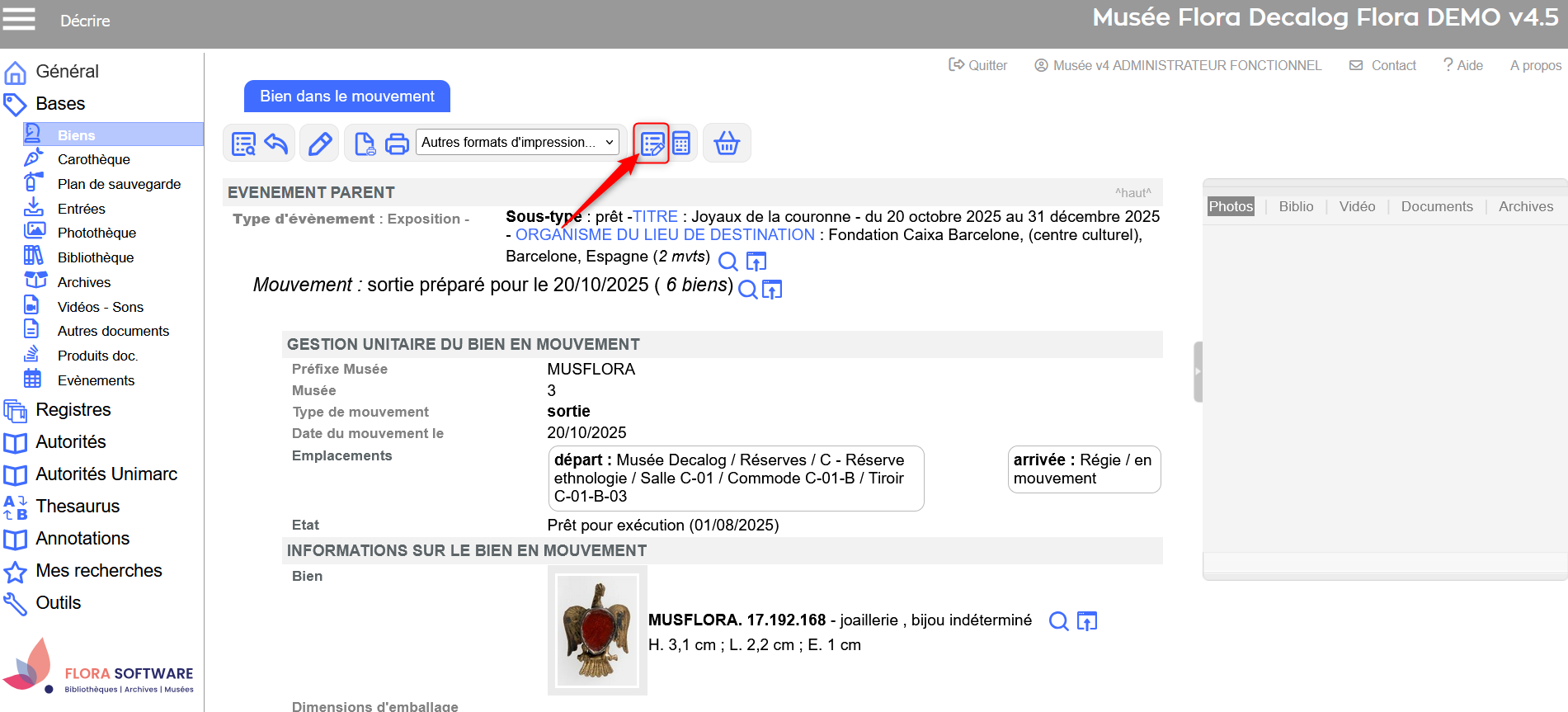
Task: Expand the Registres sidebar section
Action: (x=73, y=410)
